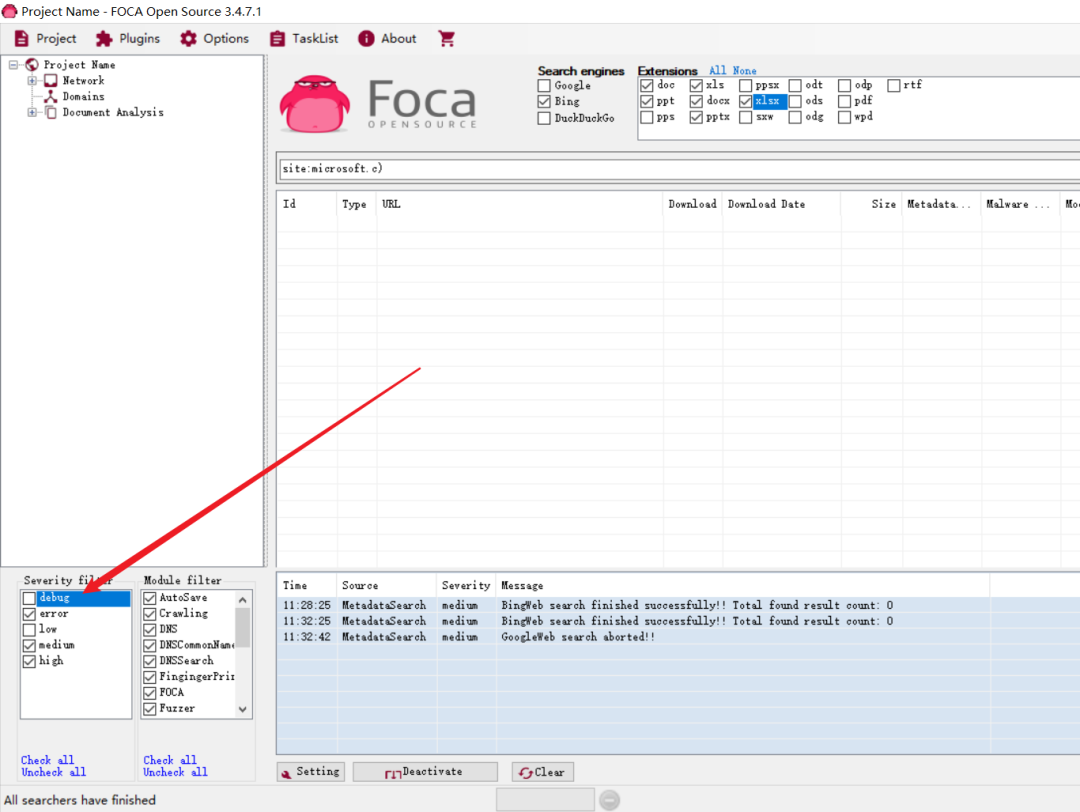Viewport: 1080px width, 812px height.
Task: Sort by Size column header
Action: coord(871,204)
